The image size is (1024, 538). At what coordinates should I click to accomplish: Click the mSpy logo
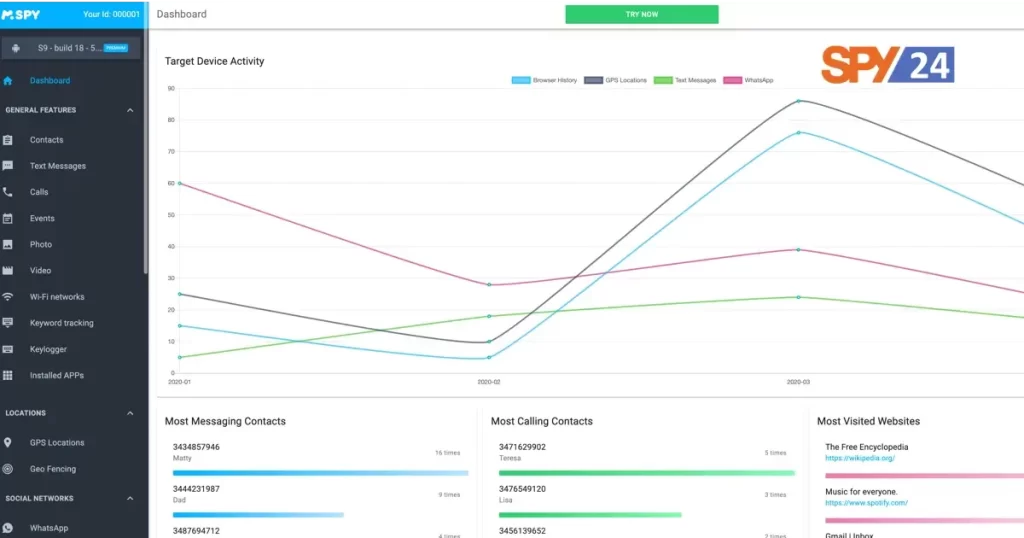coord(21,14)
